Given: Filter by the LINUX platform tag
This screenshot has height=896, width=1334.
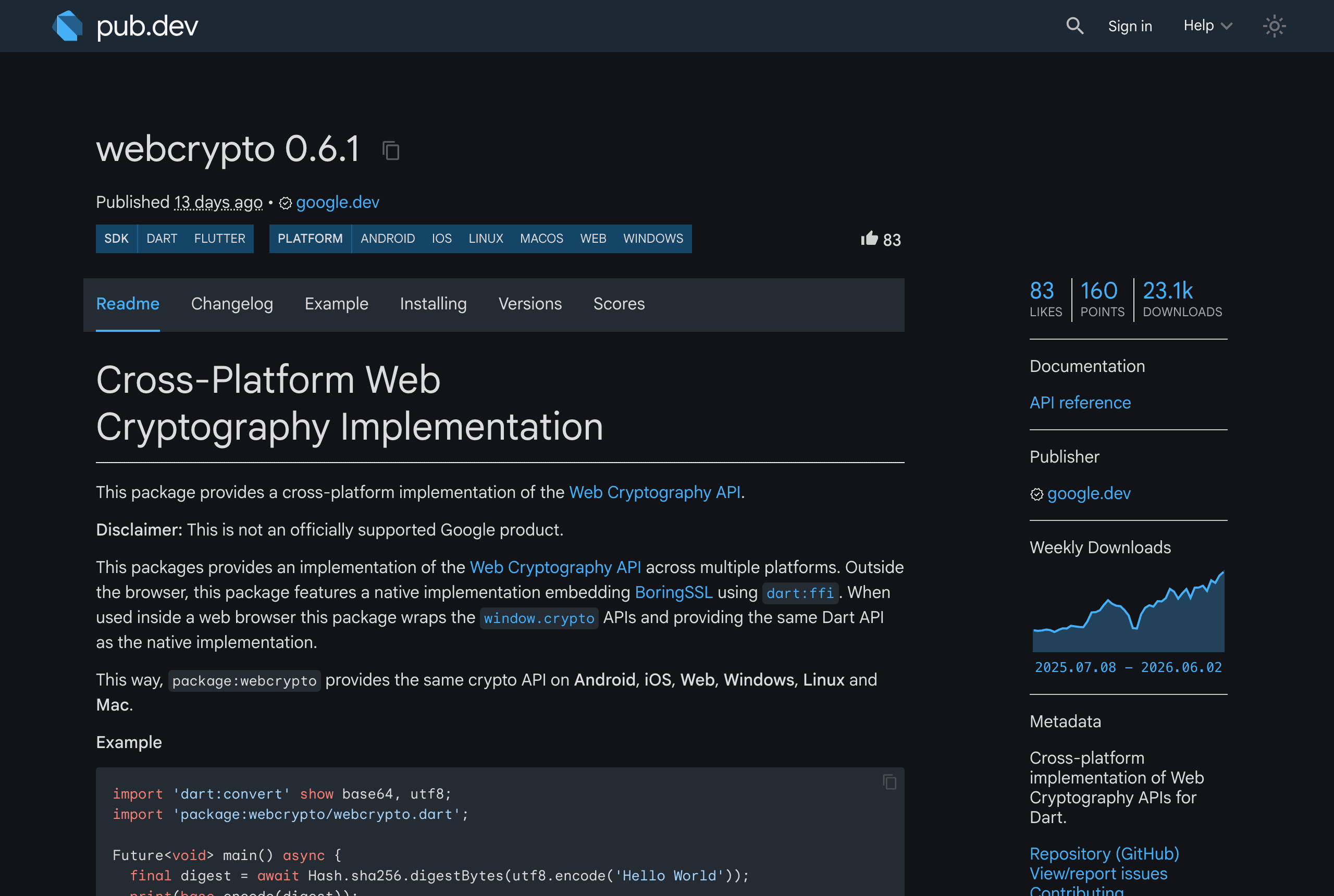Looking at the screenshot, I should pyautogui.click(x=486, y=238).
